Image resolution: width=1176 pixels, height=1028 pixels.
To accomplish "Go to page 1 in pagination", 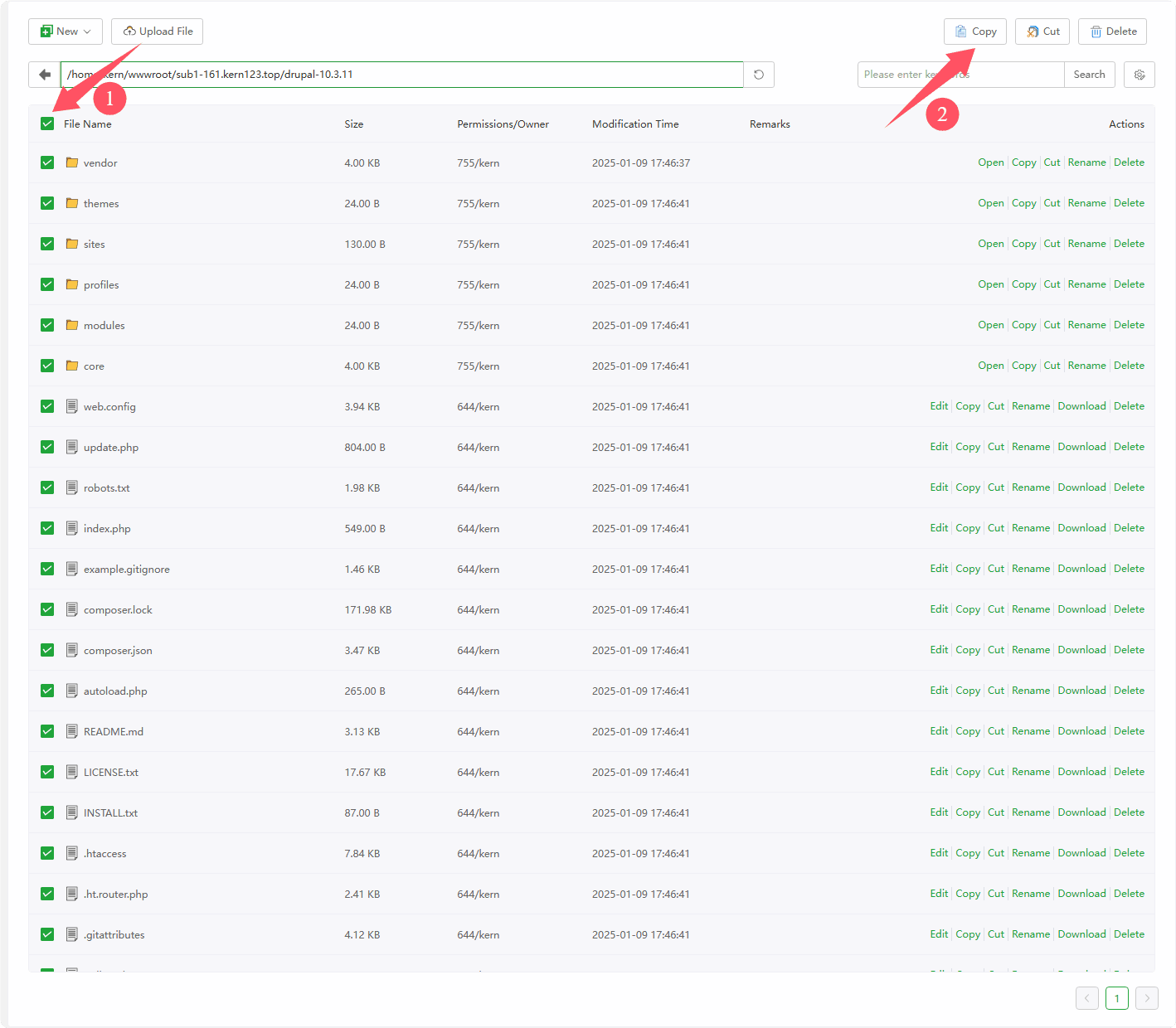I will (x=1117, y=998).
